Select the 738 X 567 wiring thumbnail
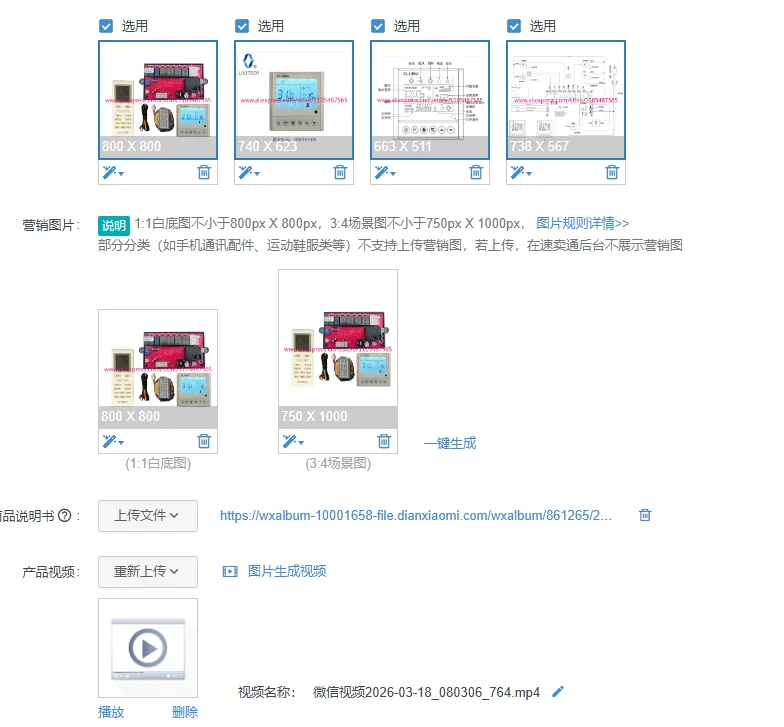 [x=566, y=100]
